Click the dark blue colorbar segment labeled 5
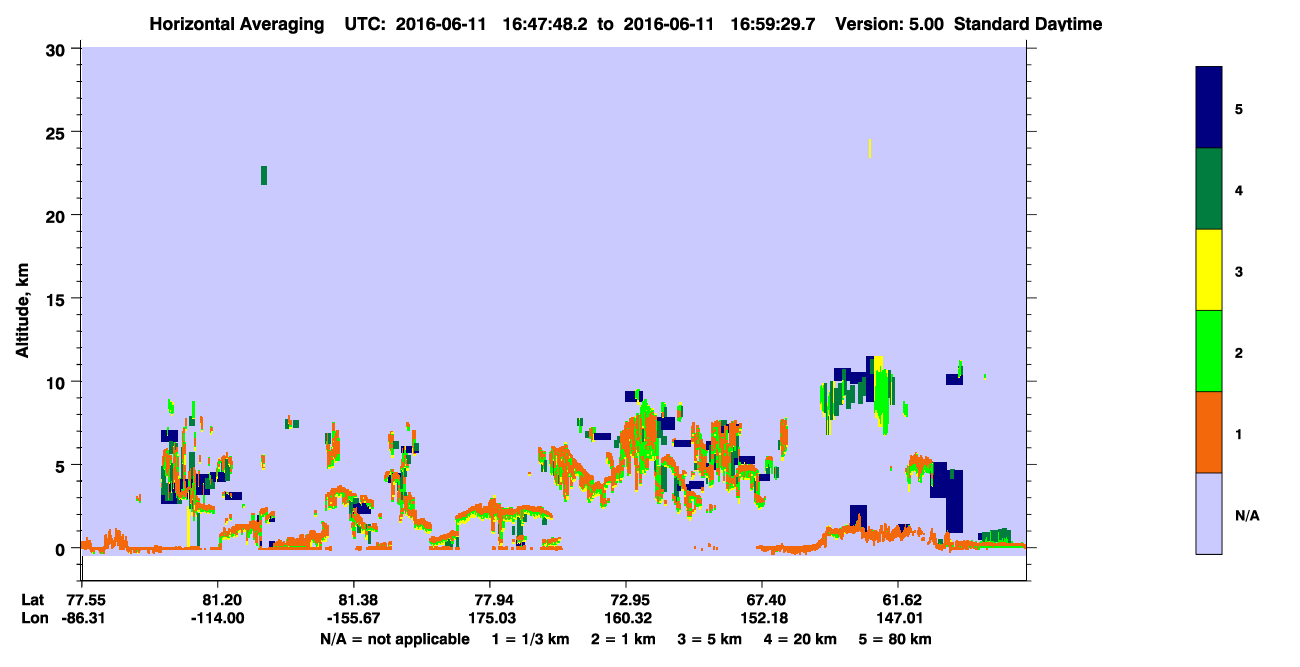Image resolution: width=1300 pixels, height=667 pixels. pos(1209,107)
